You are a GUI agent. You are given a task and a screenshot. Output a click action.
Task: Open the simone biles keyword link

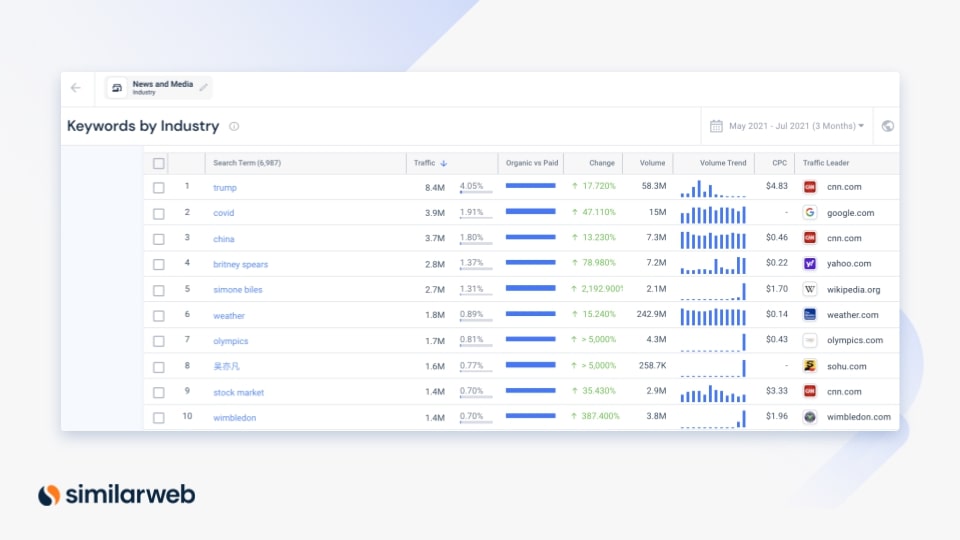(238, 290)
